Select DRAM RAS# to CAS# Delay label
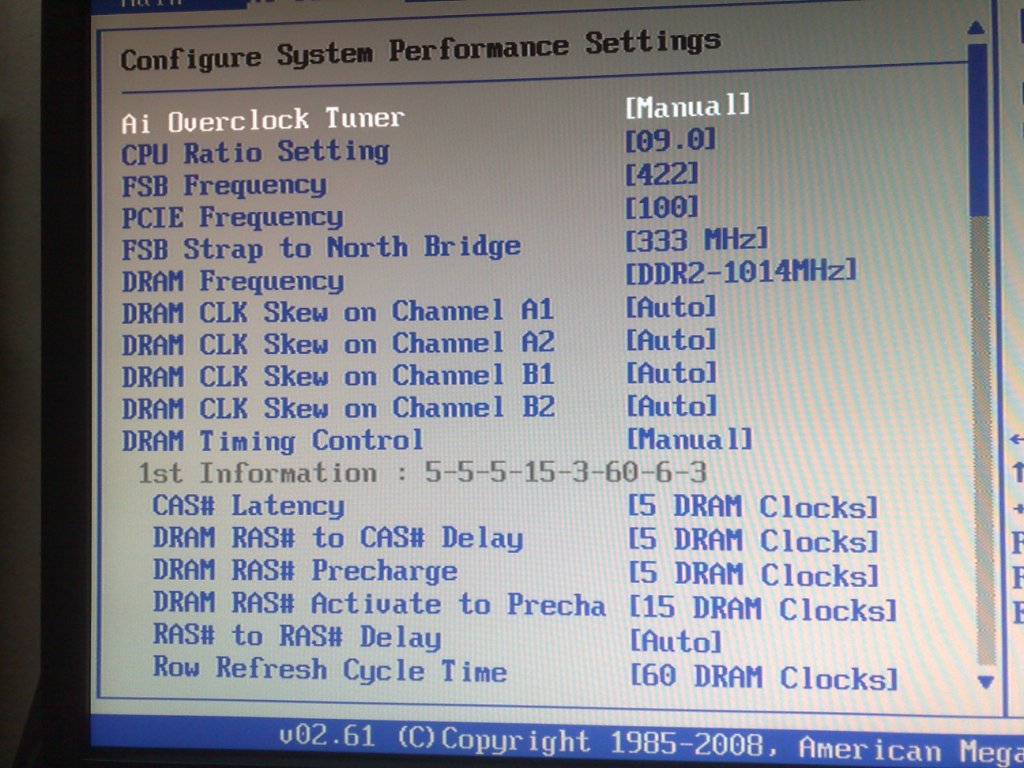Image resolution: width=1024 pixels, height=768 pixels. pos(338,538)
